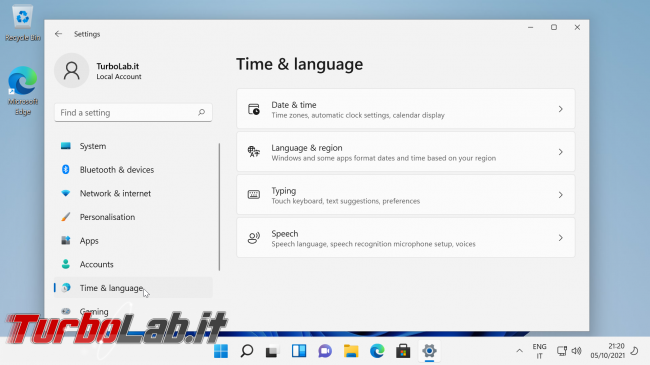Image resolution: width=650 pixels, height=365 pixels.
Task: Open taskbar Search
Action: pos(247,351)
